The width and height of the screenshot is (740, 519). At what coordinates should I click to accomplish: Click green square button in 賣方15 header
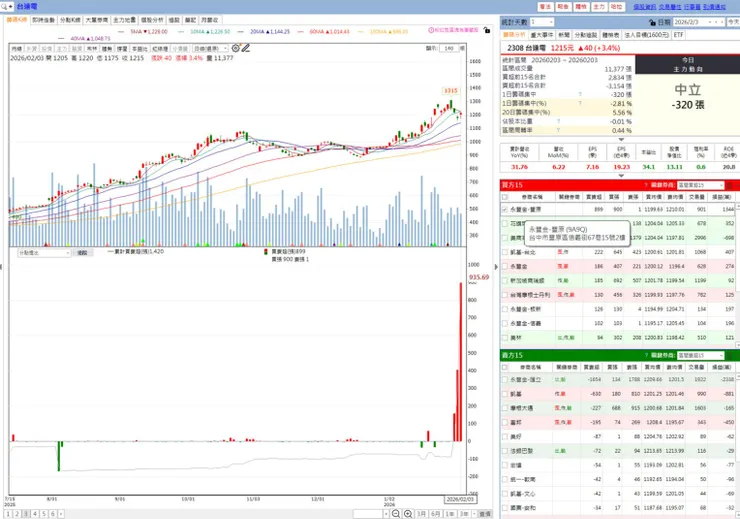(x=730, y=356)
